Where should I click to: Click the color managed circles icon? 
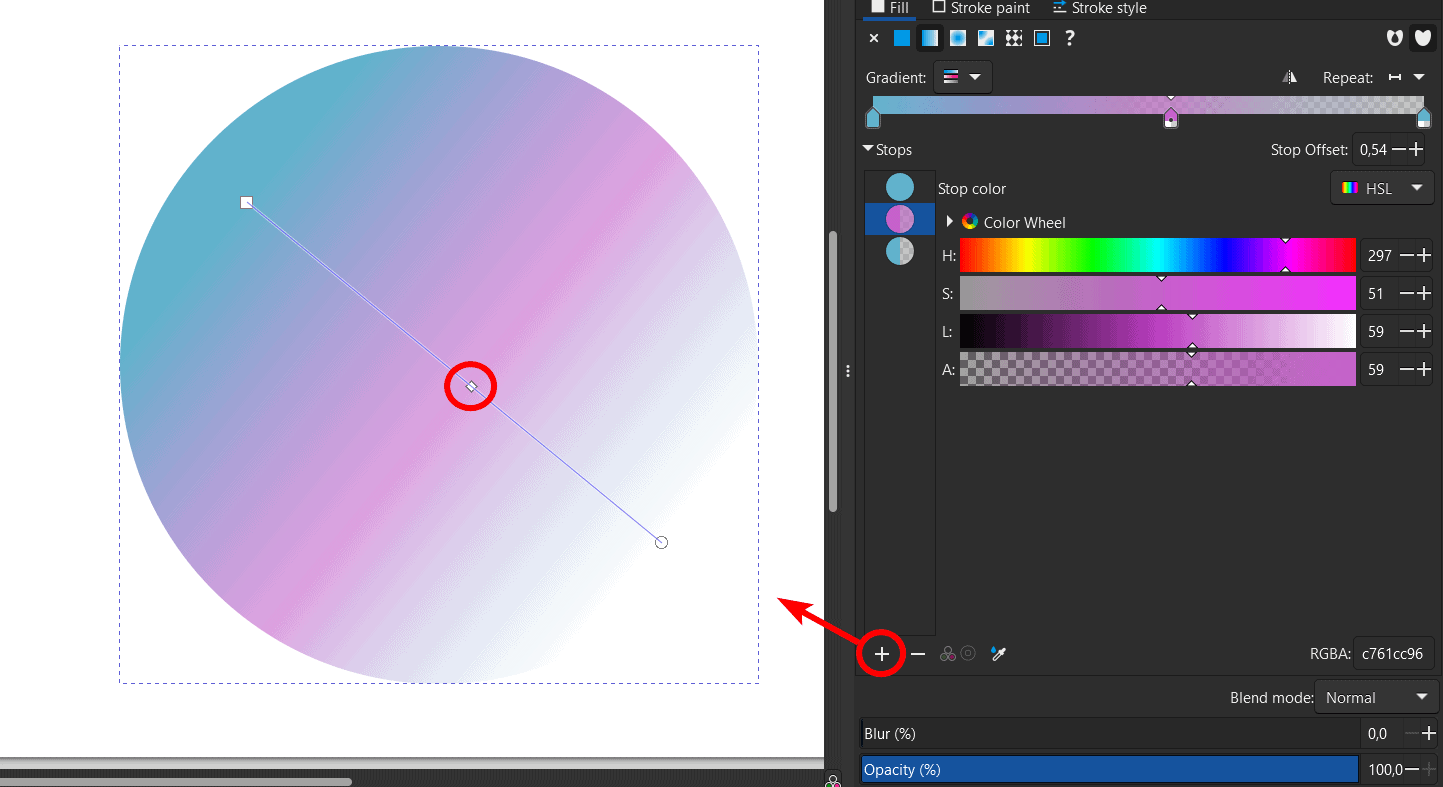947,654
